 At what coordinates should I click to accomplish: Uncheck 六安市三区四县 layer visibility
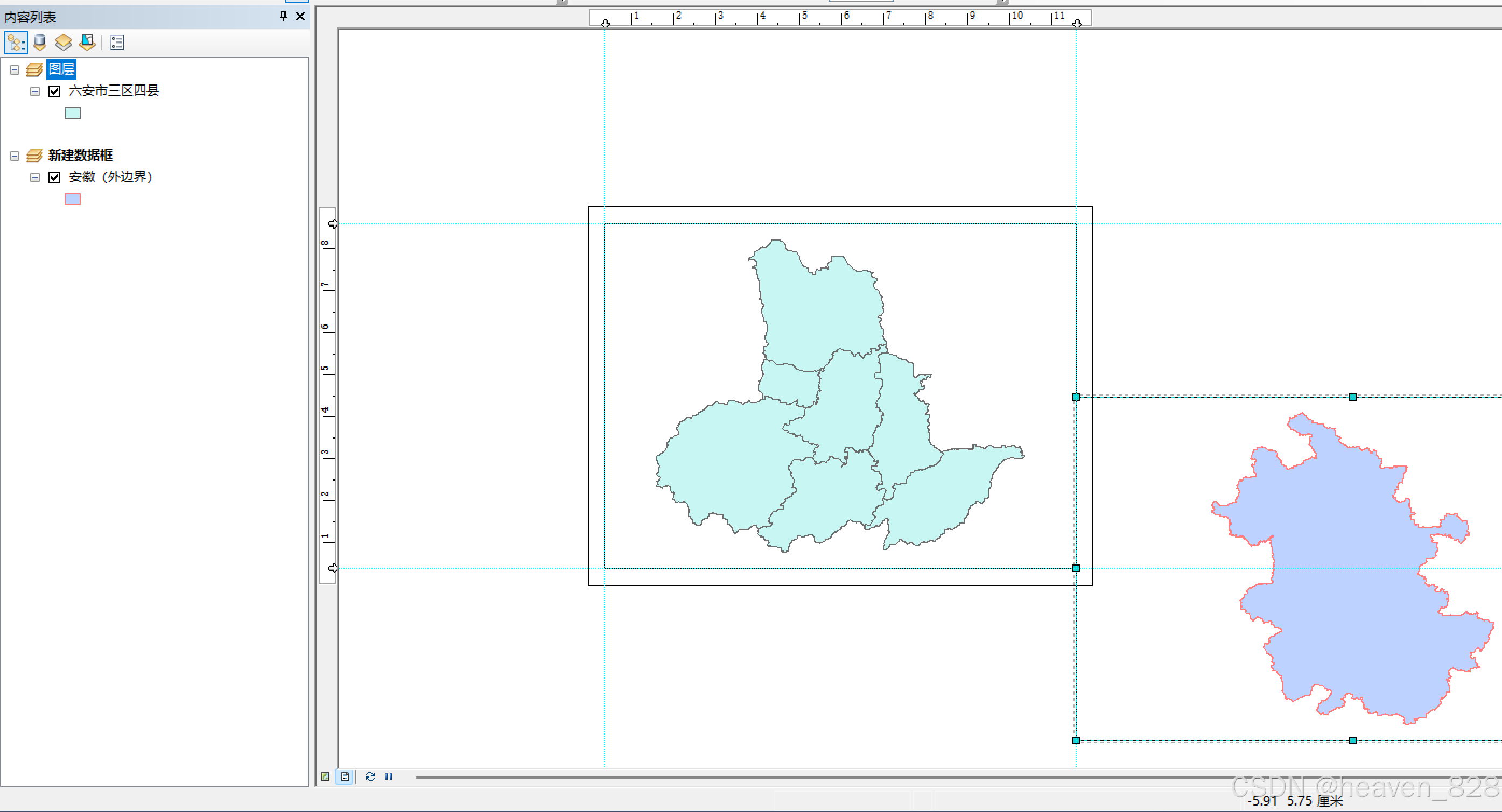click(54, 91)
